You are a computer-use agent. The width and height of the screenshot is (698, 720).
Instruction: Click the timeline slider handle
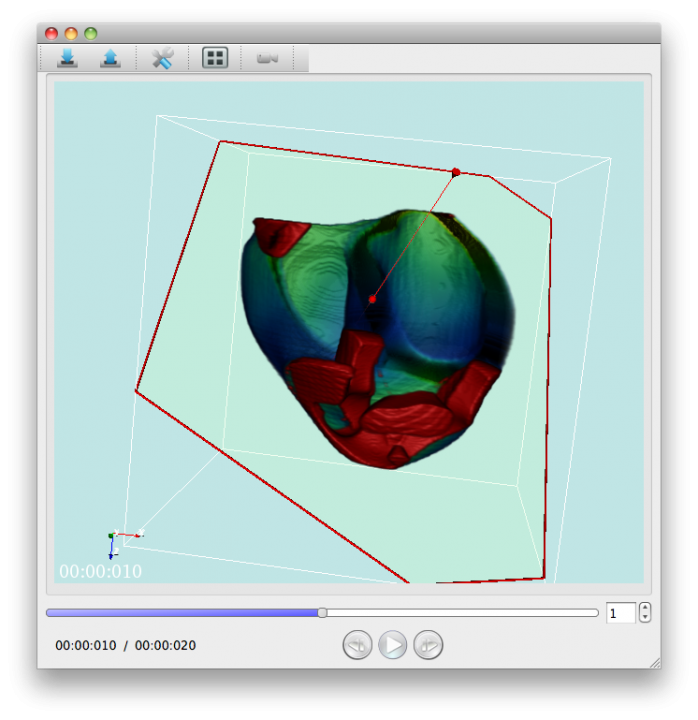(322, 612)
